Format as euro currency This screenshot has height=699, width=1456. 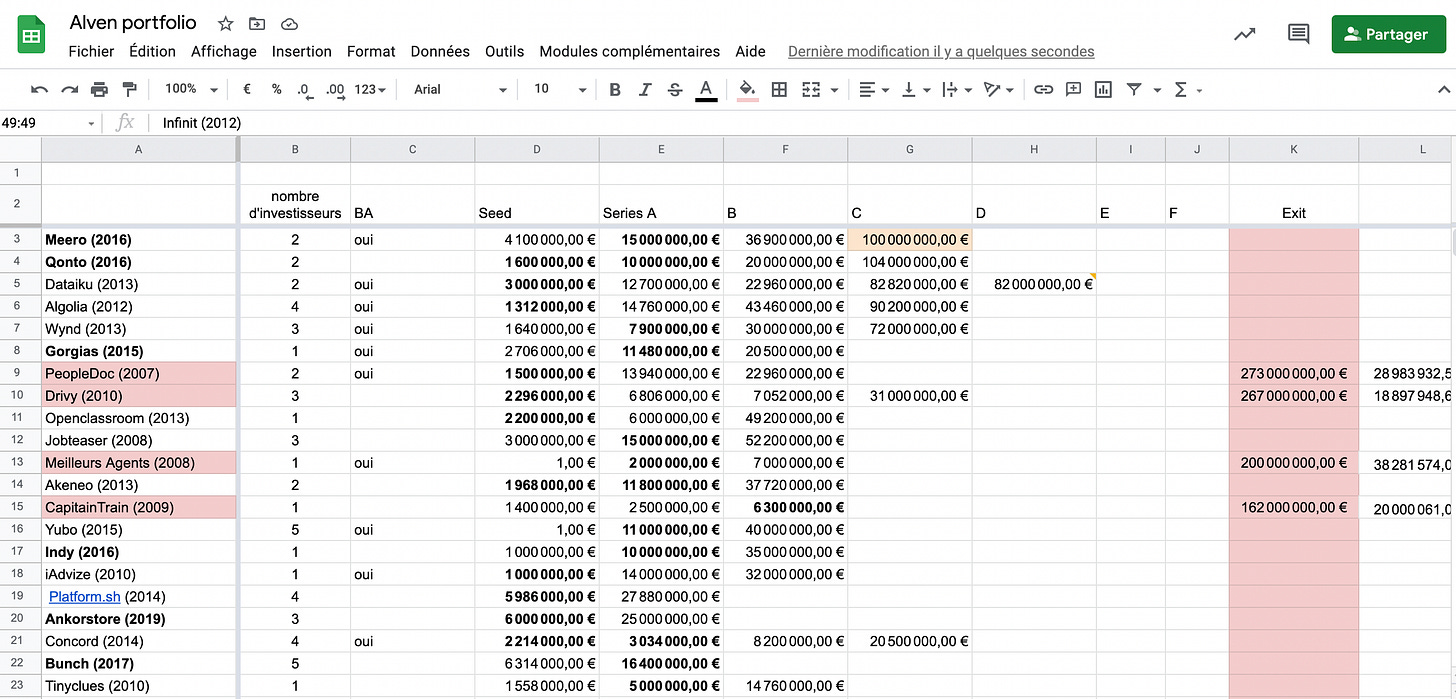(247, 89)
